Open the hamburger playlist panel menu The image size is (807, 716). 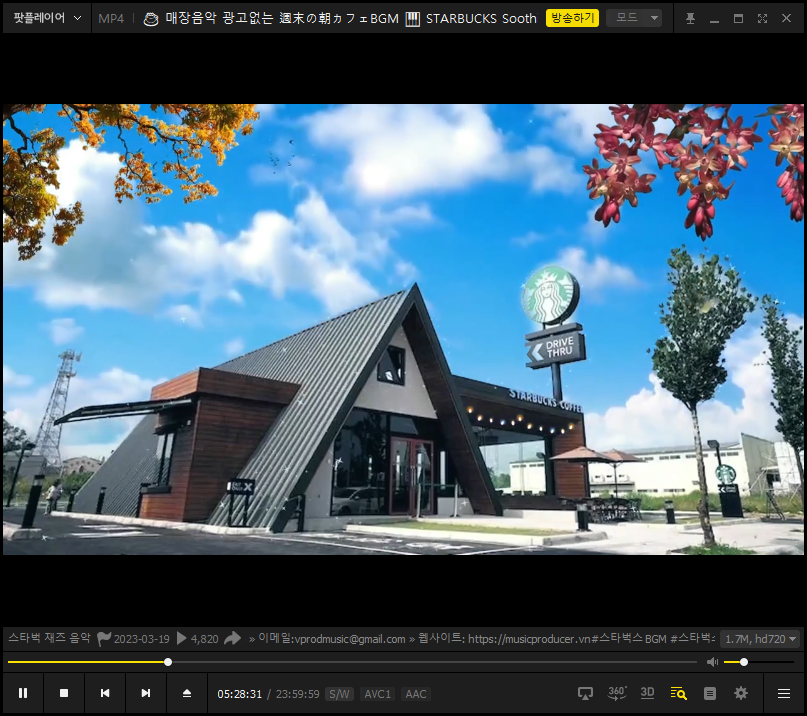[x=784, y=693]
